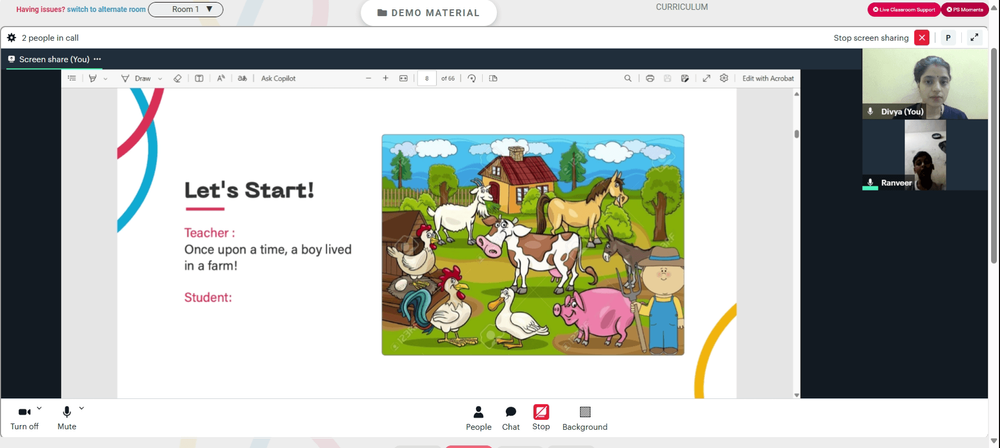Enter PDF full screen mode
Viewport: 1000px width, 448px height.
tap(707, 78)
